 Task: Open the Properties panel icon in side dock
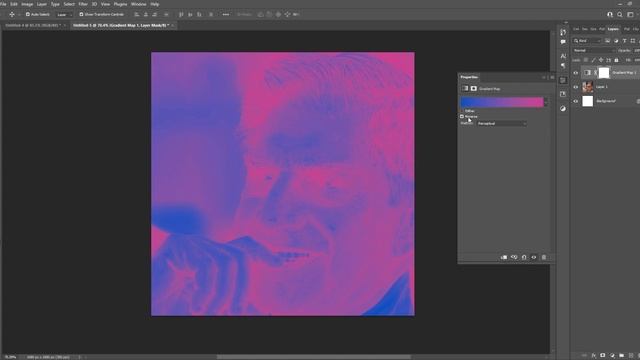coord(563,80)
